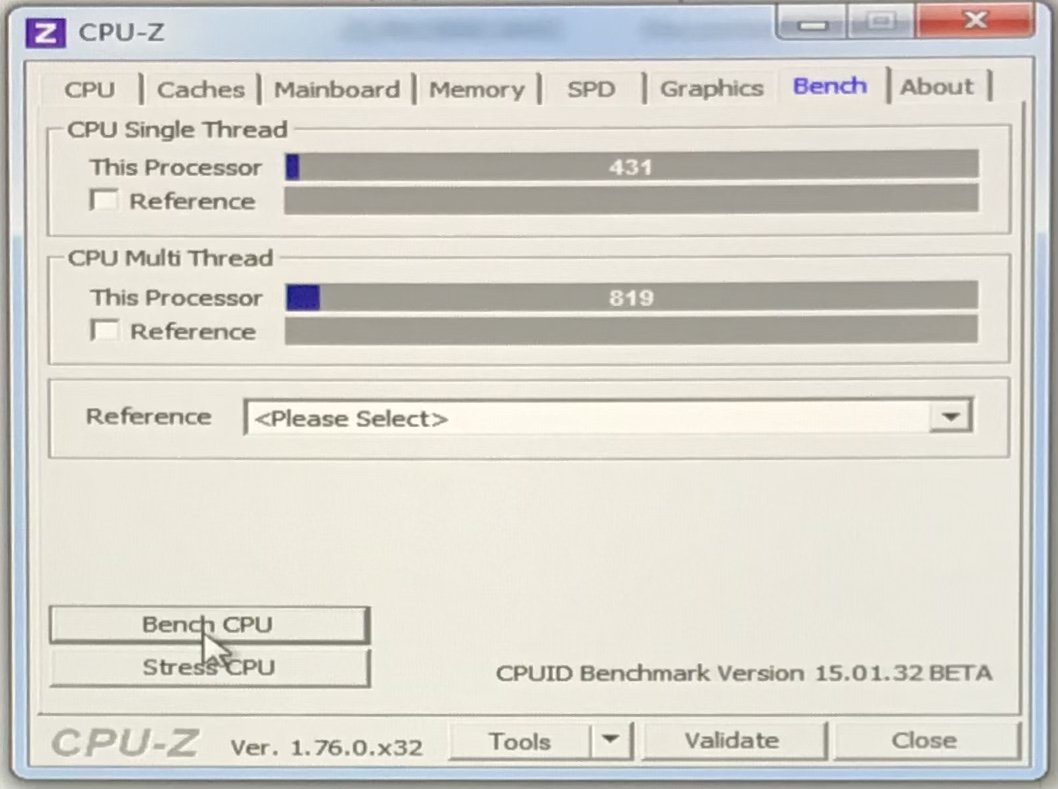Click the single thread score bar showing 431
The height and width of the screenshot is (789, 1058).
click(x=631, y=166)
